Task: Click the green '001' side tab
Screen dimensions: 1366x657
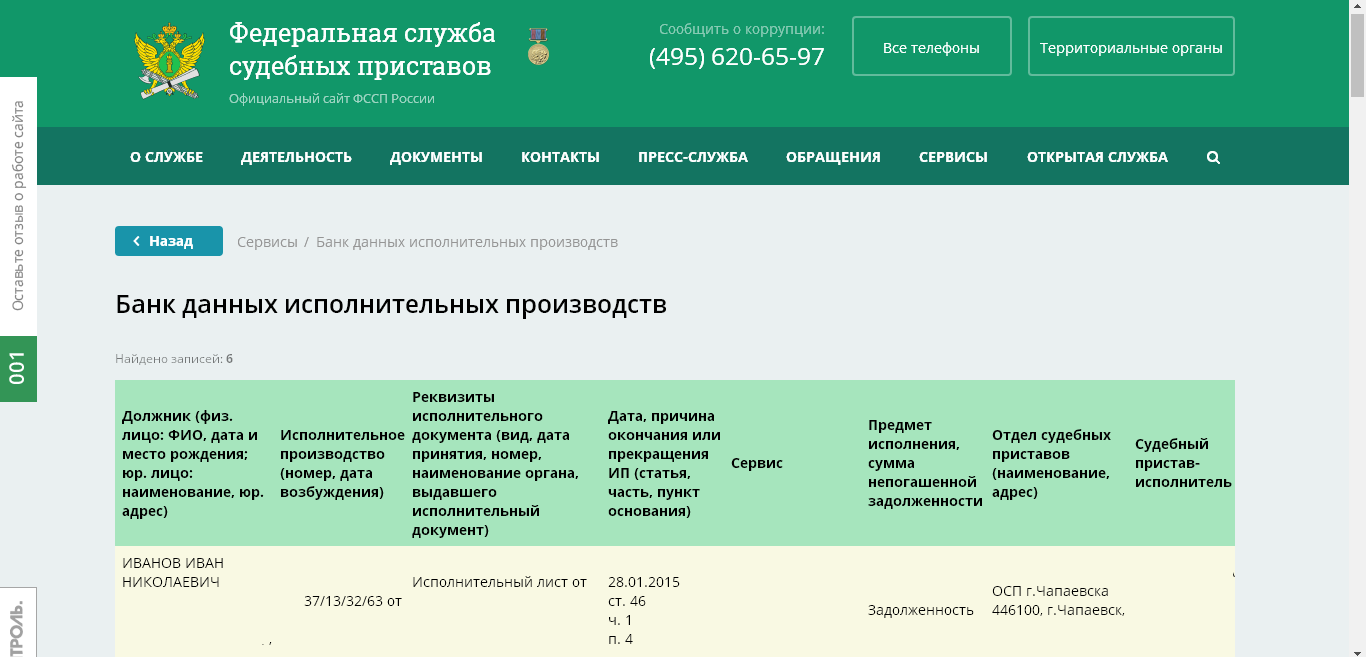Action: (x=18, y=369)
